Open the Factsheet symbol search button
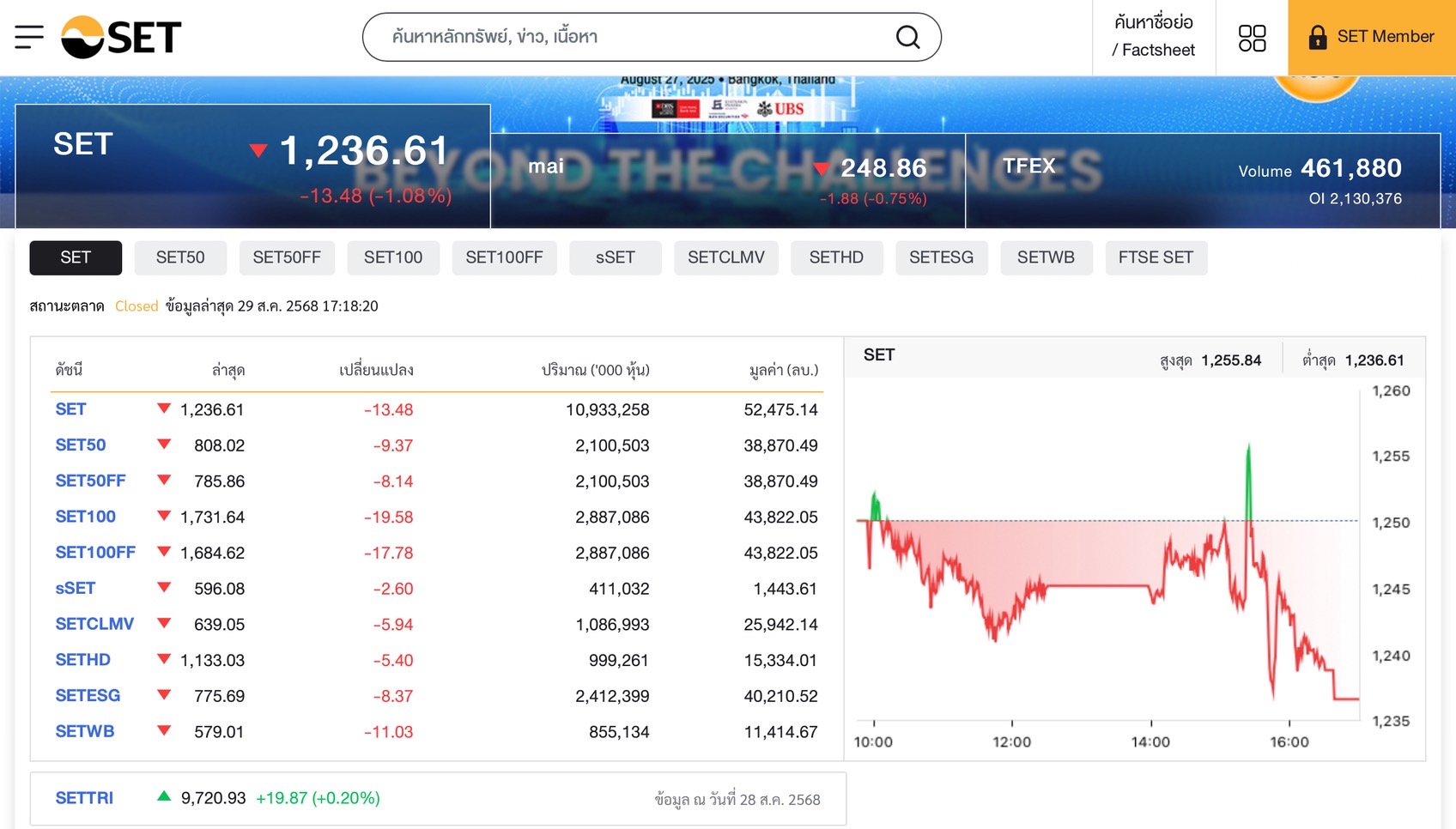This screenshot has height=829, width=1456. click(1153, 37)
